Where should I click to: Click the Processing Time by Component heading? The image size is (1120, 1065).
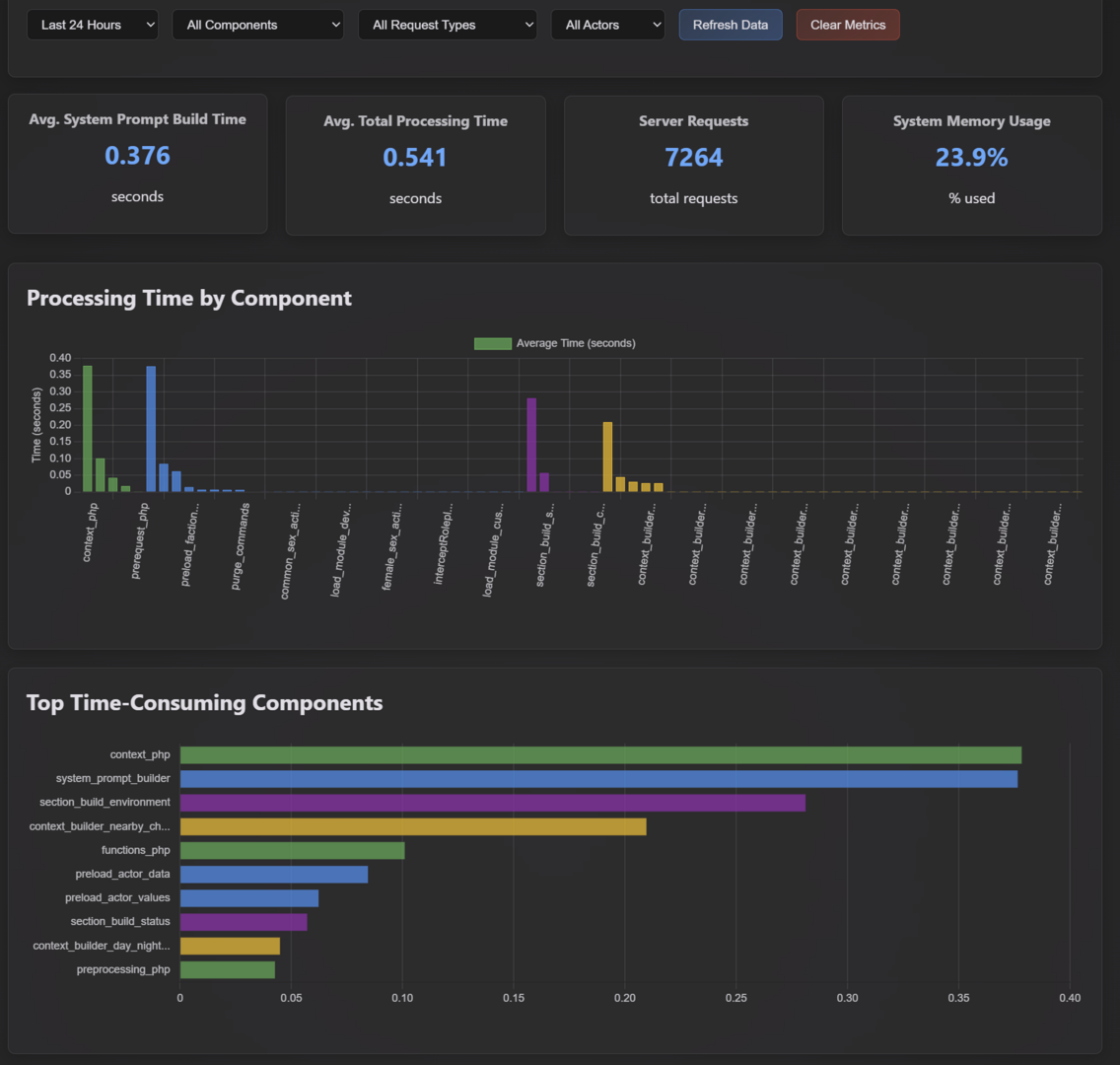coord(189,298)
